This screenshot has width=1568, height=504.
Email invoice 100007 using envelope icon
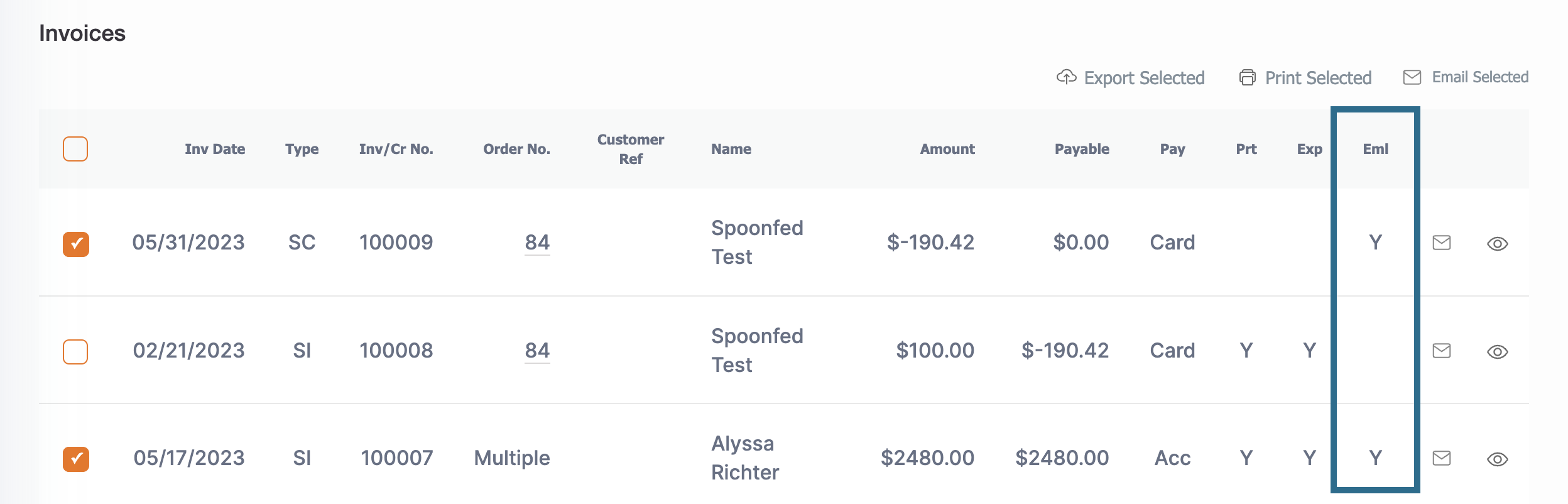coord(1441,458)
